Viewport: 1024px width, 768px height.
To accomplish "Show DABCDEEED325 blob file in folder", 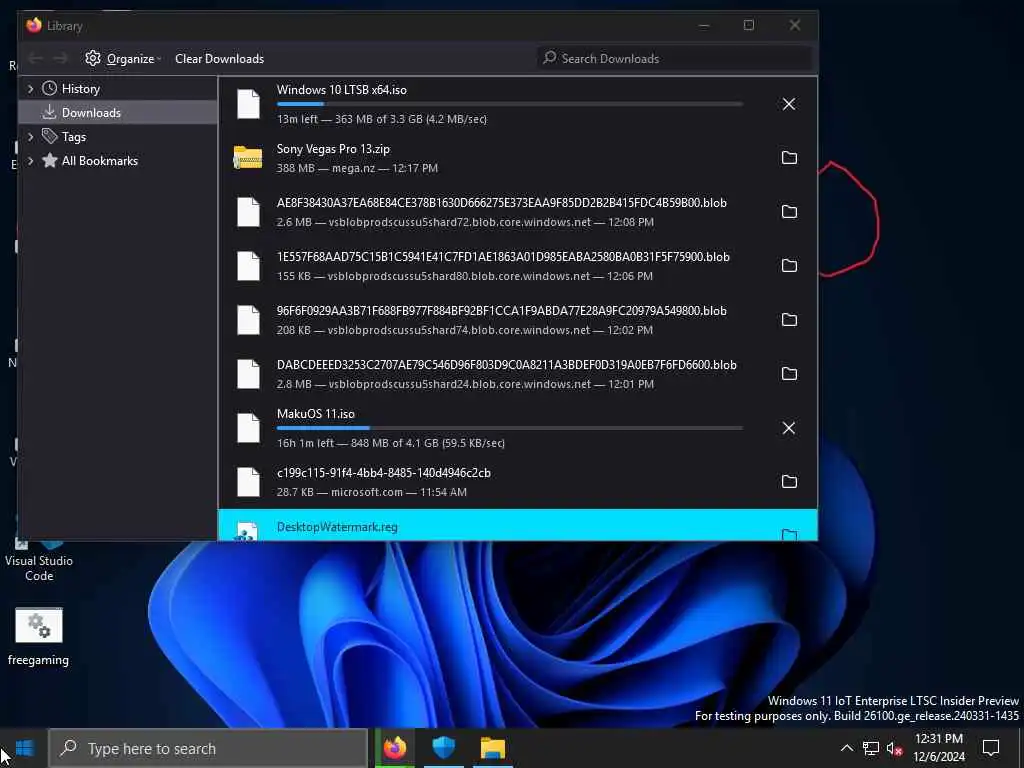I will [790, 374].
